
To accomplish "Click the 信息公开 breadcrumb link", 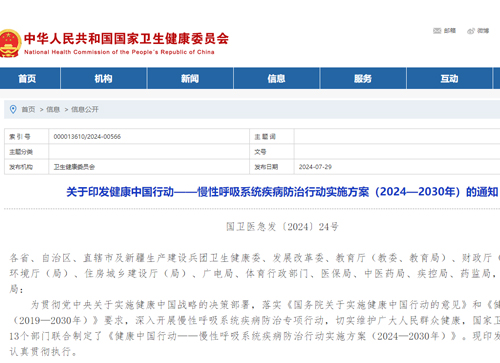I will coord(85,109).
